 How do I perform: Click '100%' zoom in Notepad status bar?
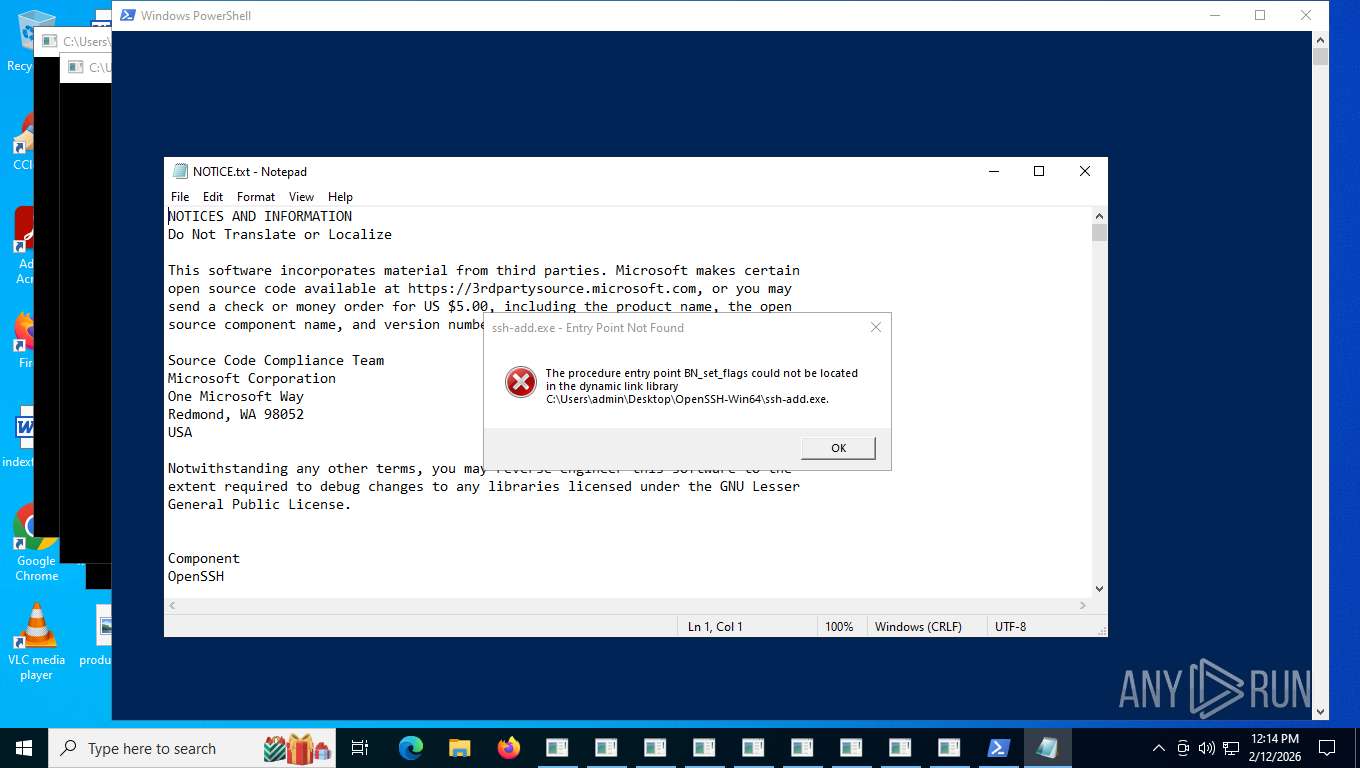click(x=839, y=627)
